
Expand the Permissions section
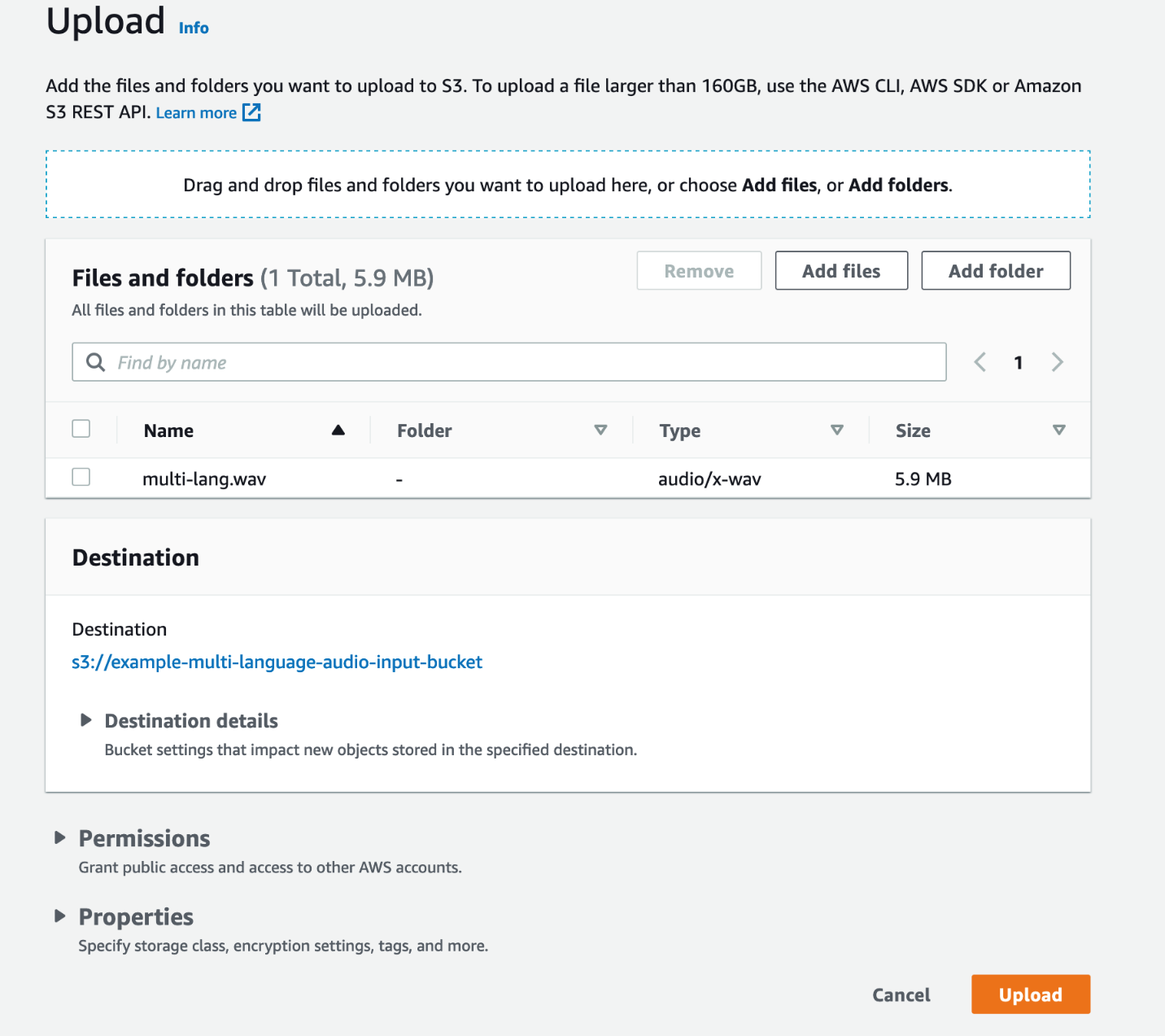pyautogui.click(x=59, y=837)
